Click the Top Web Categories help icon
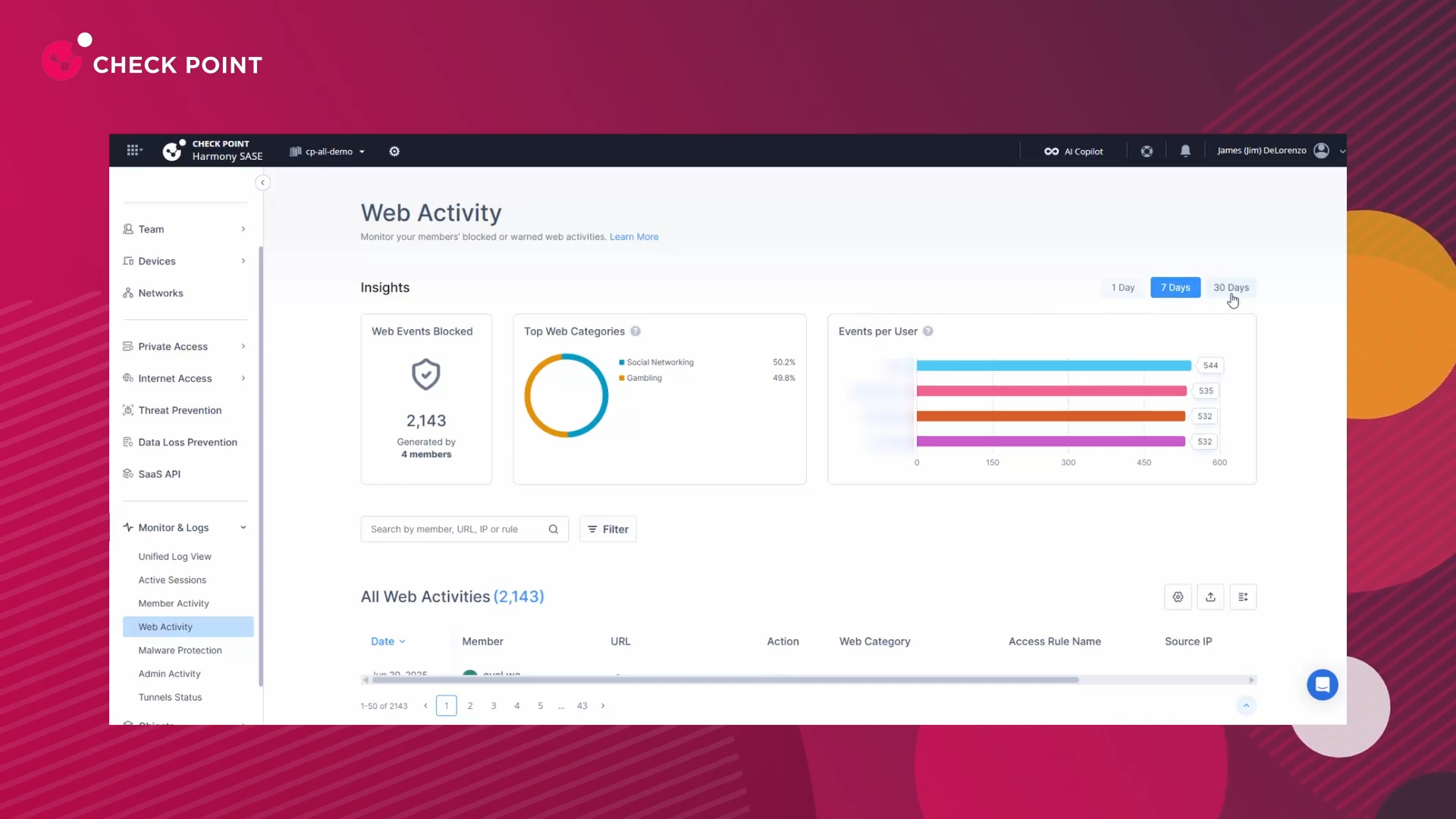Viewport: 1456px width, 819px height. pyautogui.click(x=635, y=331)
